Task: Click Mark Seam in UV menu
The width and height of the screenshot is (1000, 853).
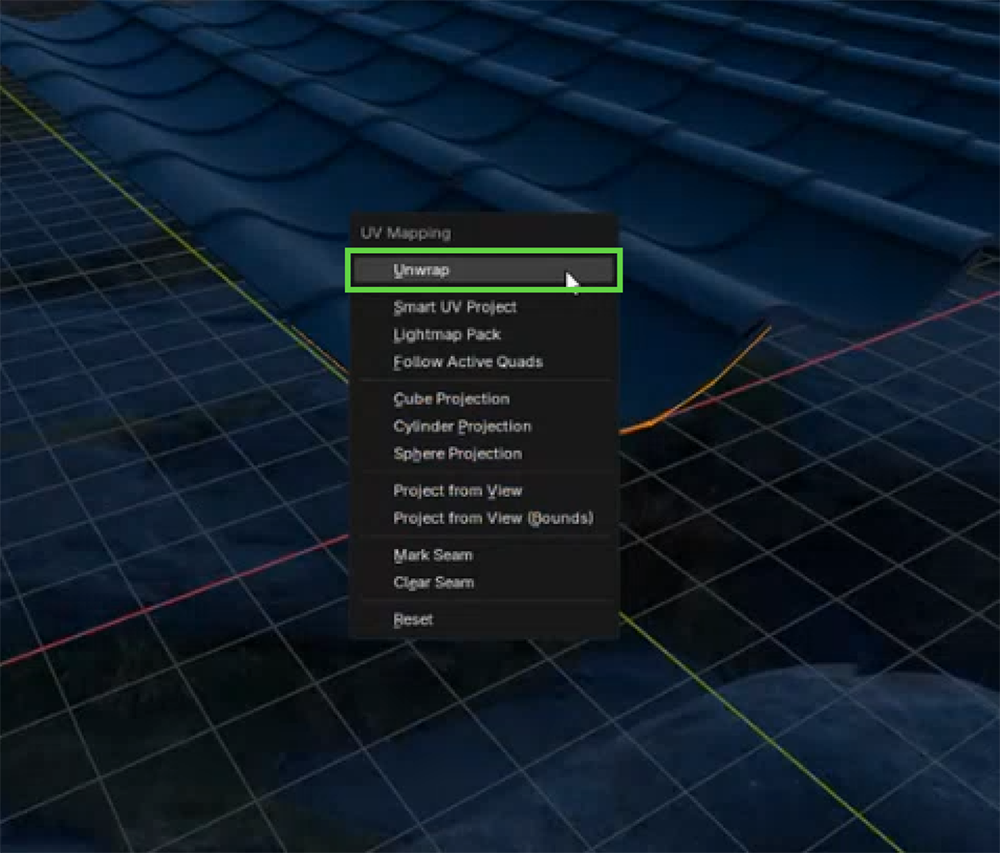Action: [483, 555]
